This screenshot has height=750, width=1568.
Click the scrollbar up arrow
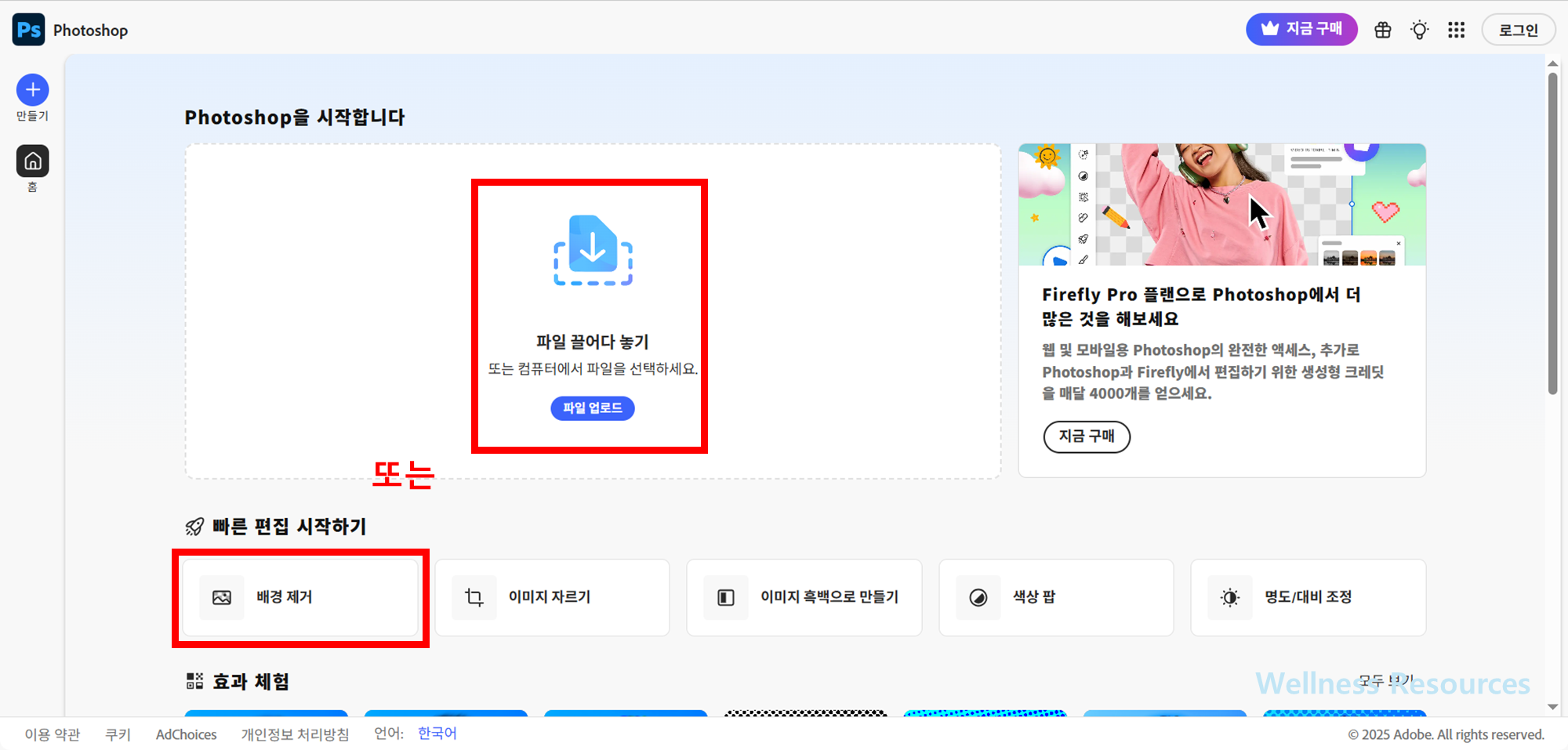(1552, 63)
